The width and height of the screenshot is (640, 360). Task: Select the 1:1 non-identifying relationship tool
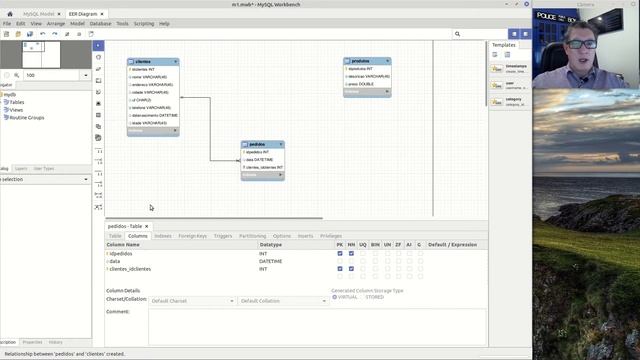pyautogui.click(x=98, y=151)
